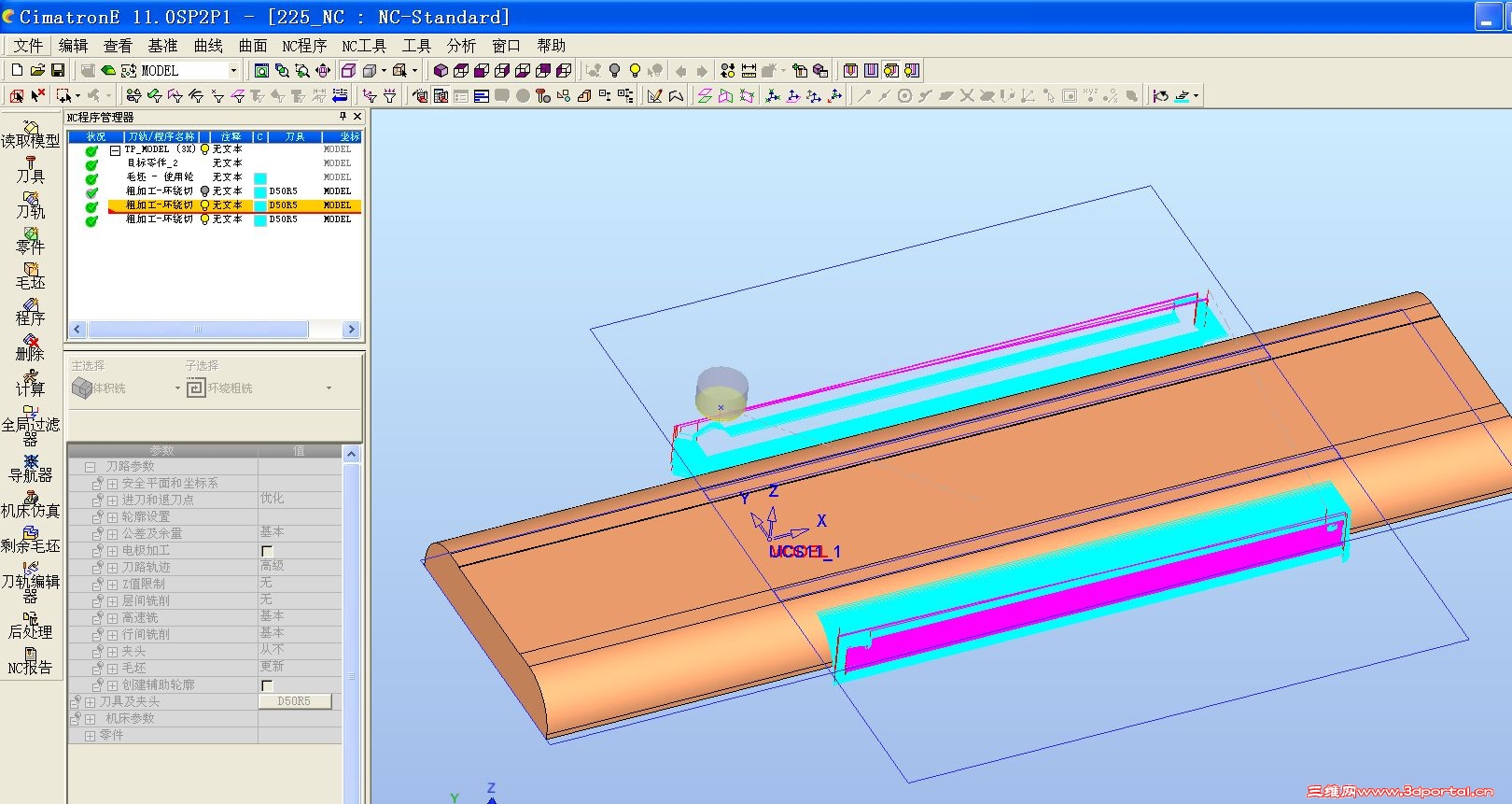Click the Save floppy disk icon

coord(58,70)
